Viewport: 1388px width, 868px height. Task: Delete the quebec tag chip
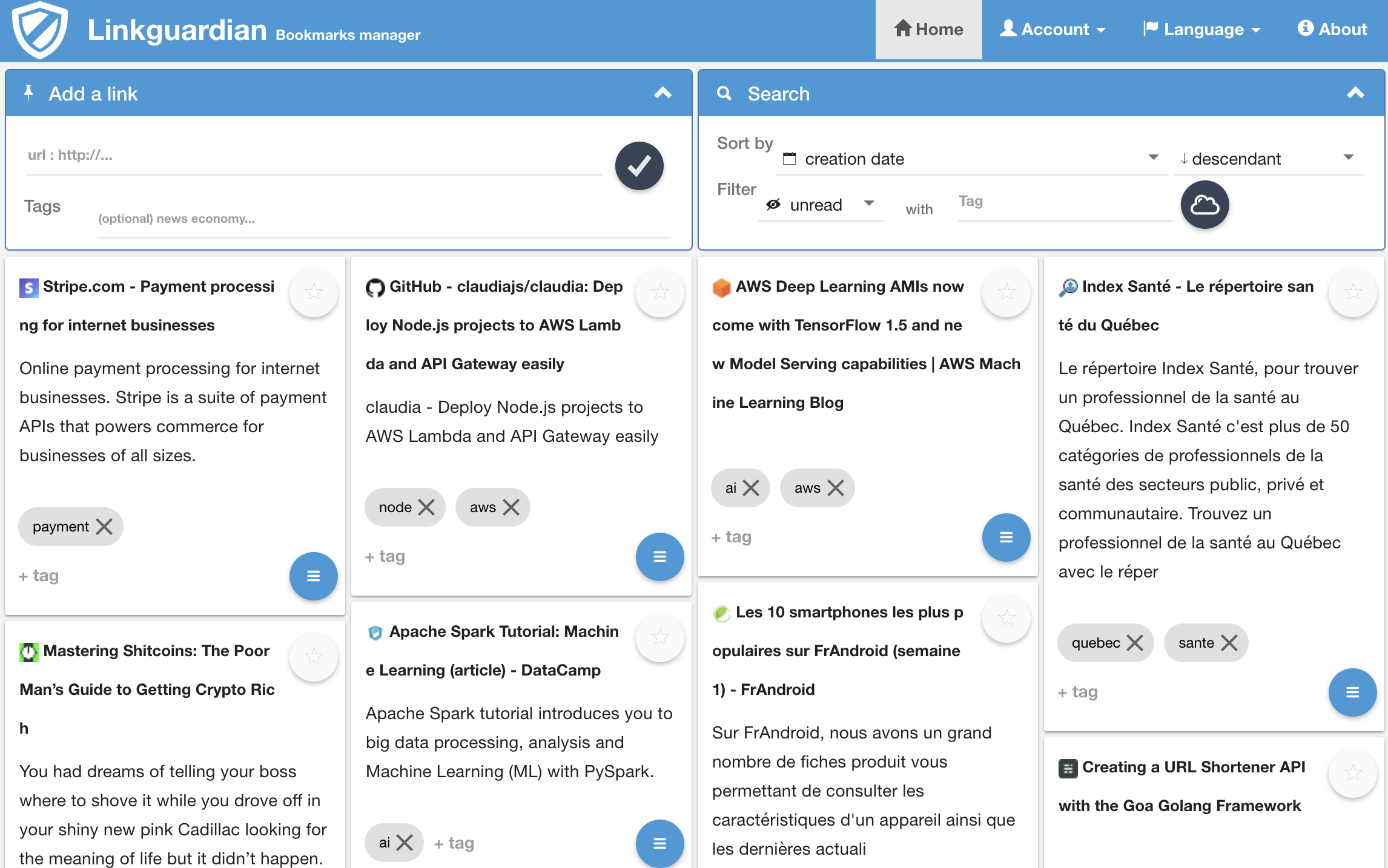(x=1135, y=643)
